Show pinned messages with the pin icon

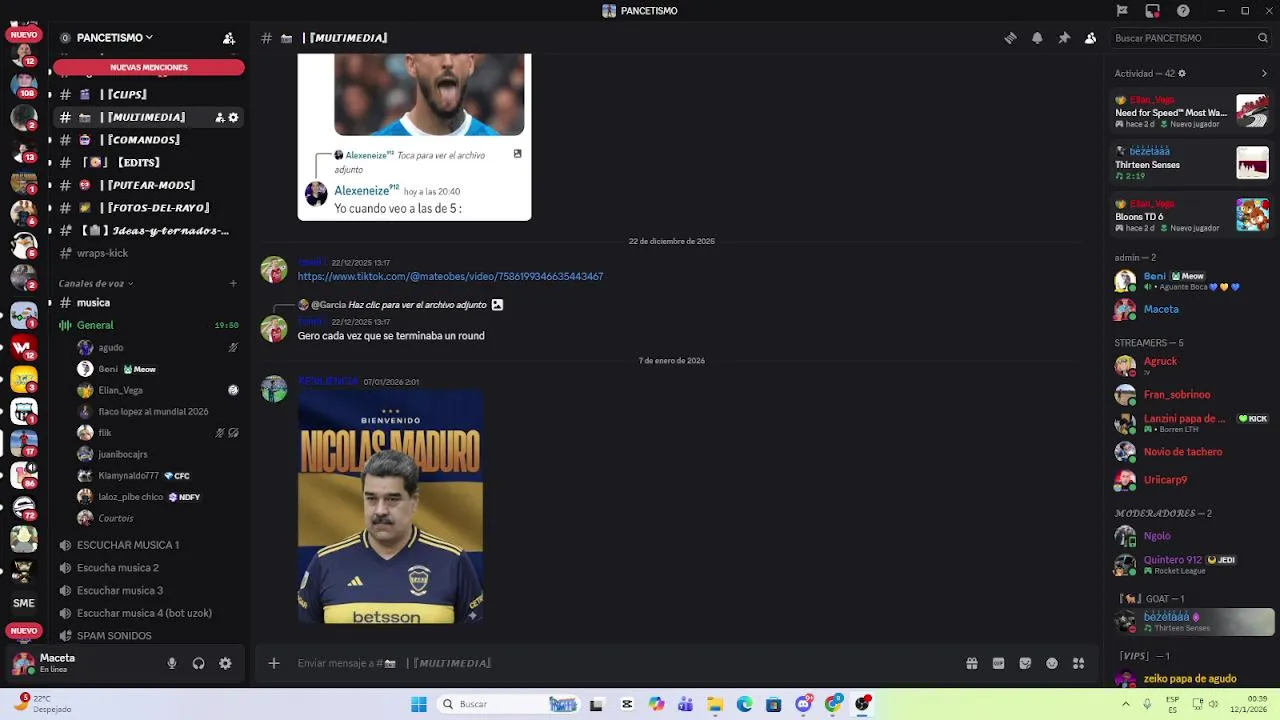[1064, 38]
